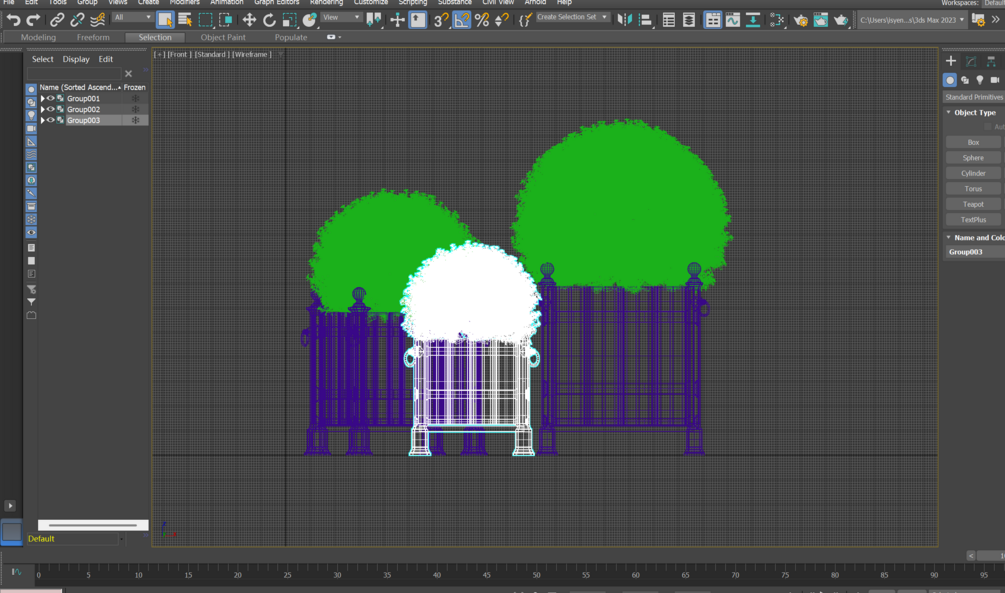Activate the Select and Rotate tool
This screenshot has width=1005, height=593.
269,20
